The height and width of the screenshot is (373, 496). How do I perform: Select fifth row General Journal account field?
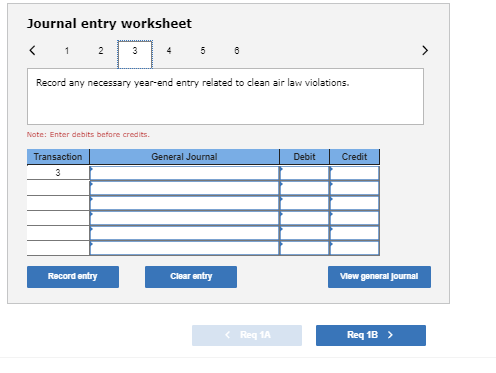(x=184, y=233)
